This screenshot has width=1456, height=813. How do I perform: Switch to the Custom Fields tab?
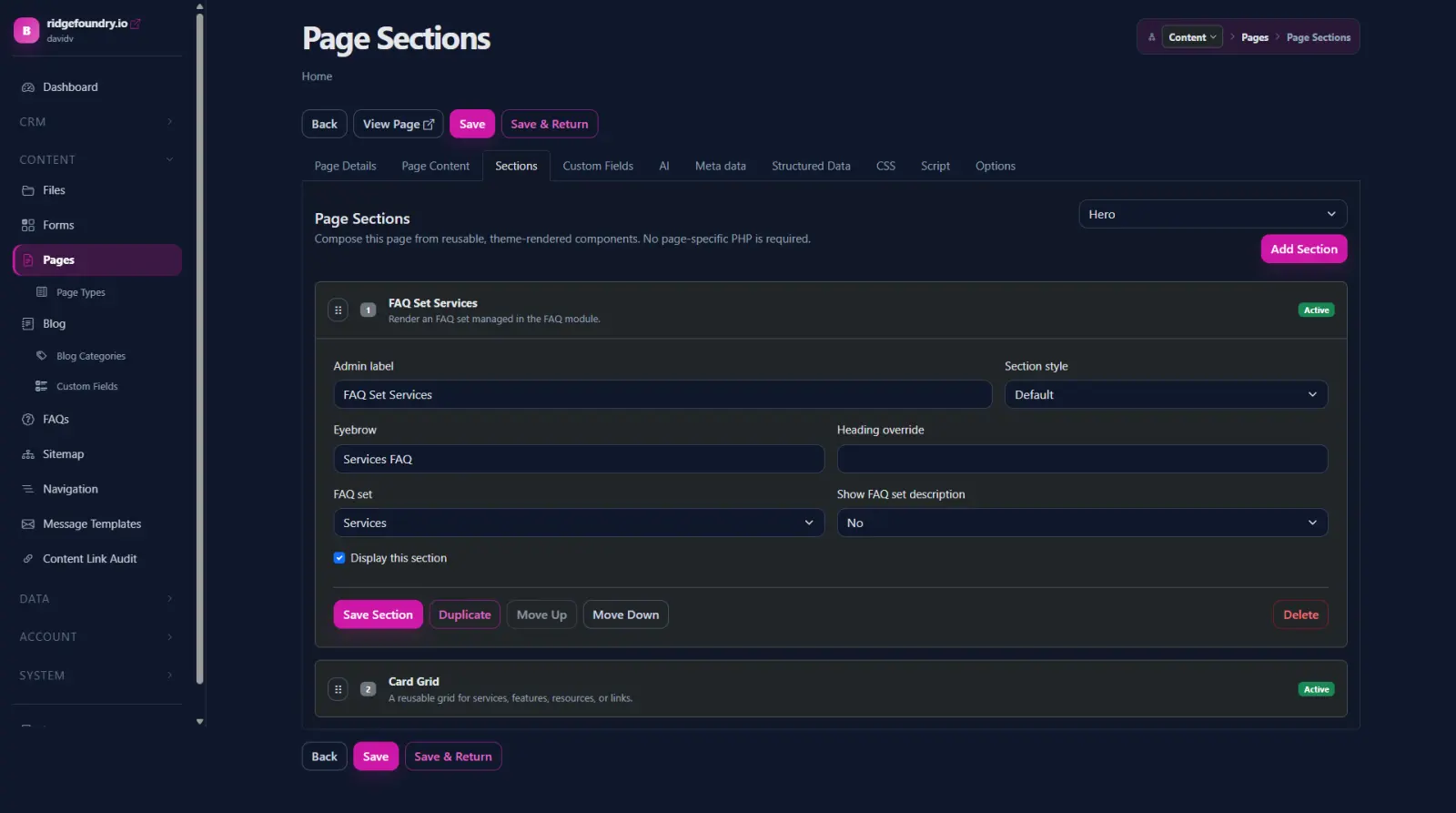click(x=598, y=166)
